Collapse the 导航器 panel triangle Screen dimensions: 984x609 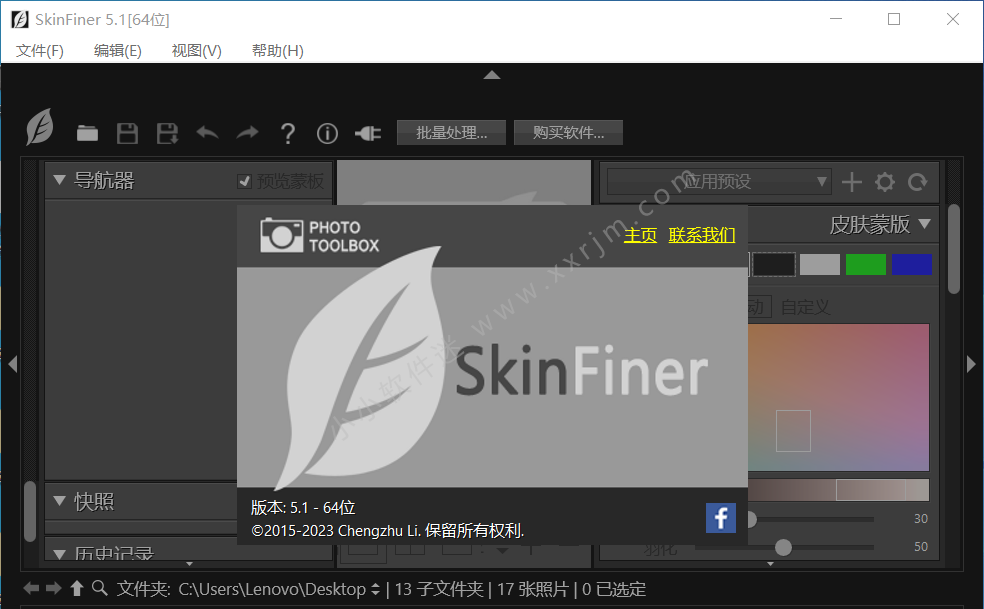tap(60, 180)
